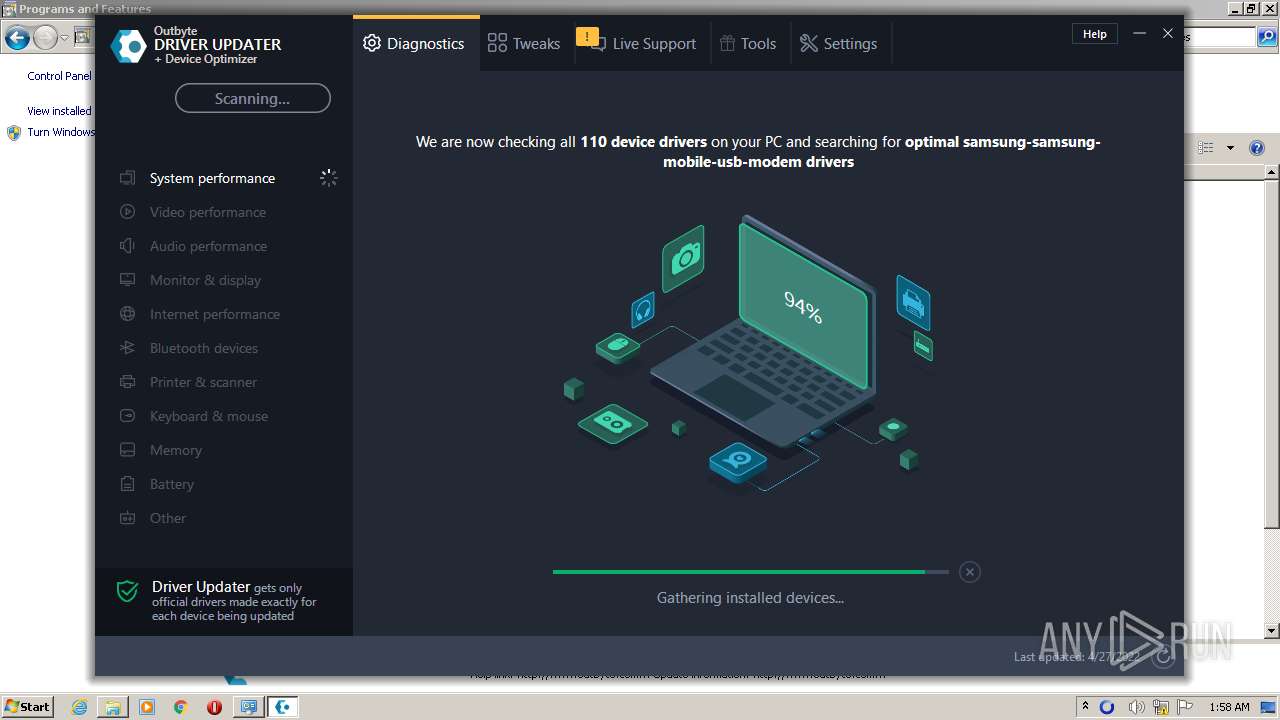
Task: Open view dropdown arrow in Programs window
Action: point(1230,148)
